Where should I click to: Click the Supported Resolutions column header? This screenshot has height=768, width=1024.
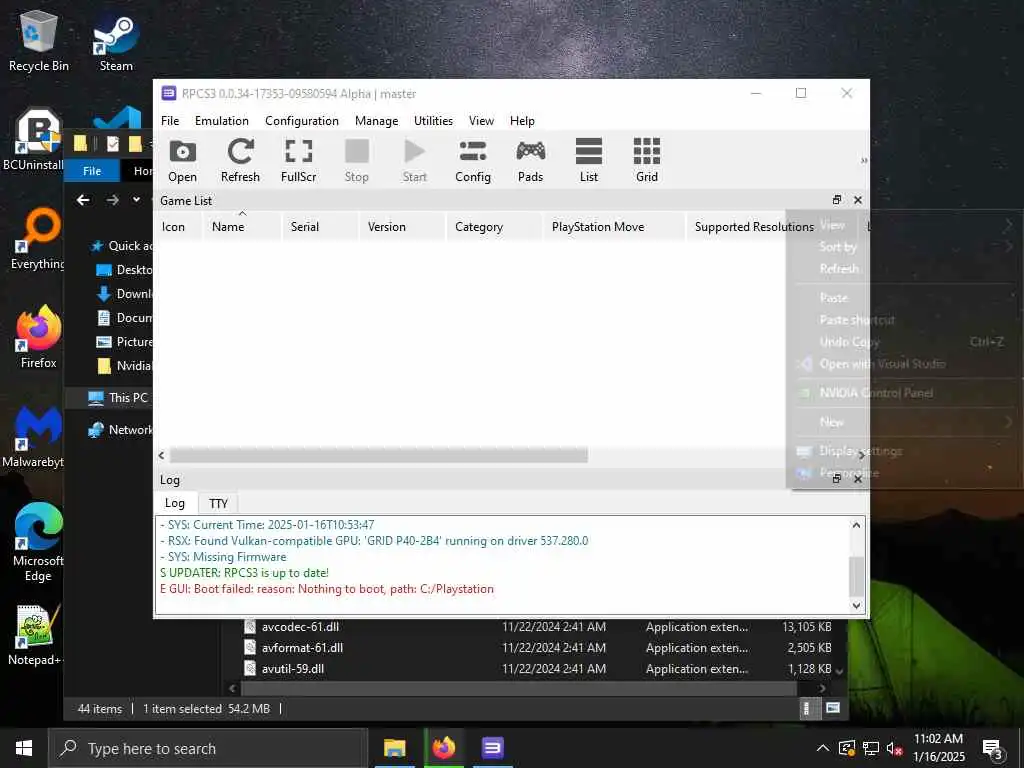point(754,227)
